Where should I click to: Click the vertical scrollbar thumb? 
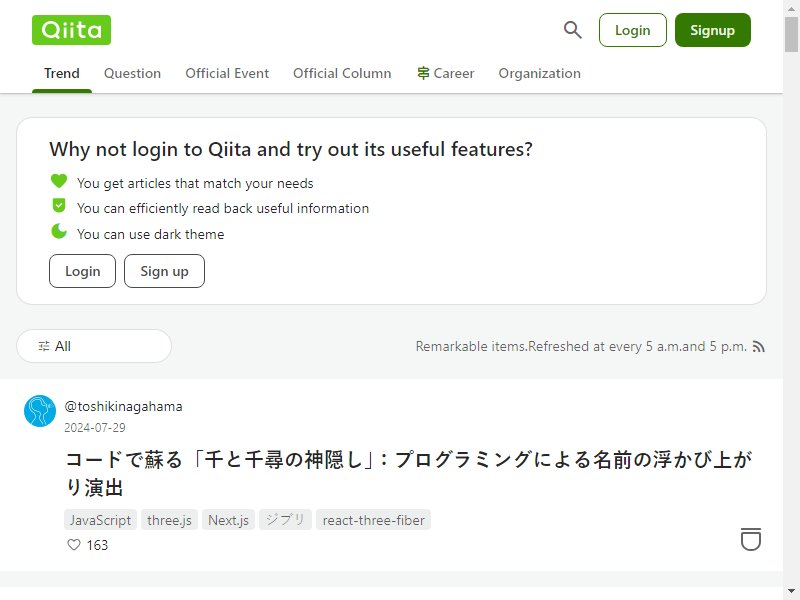[791, 34]
